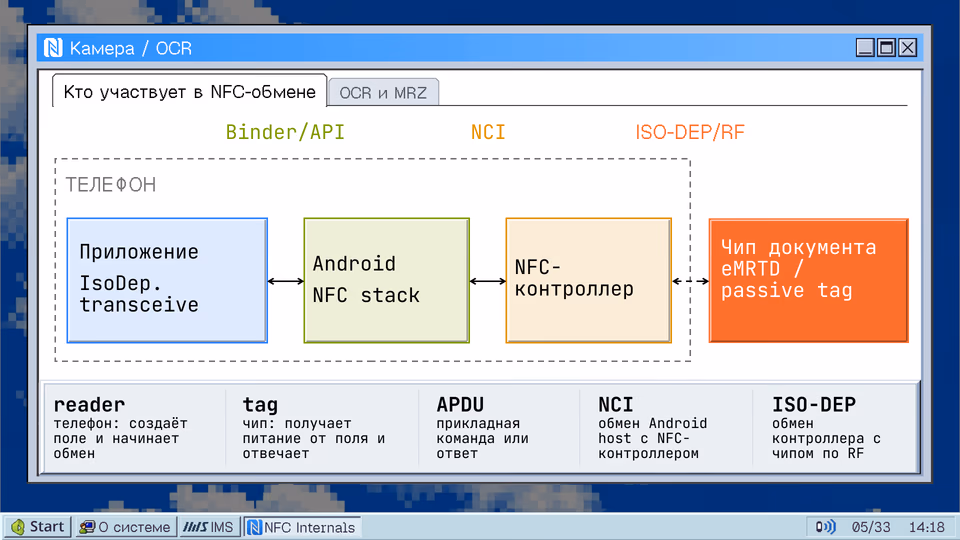960x540 pixels.
Task: Click the computer icon on "О системе"
Action: (88, 527)
